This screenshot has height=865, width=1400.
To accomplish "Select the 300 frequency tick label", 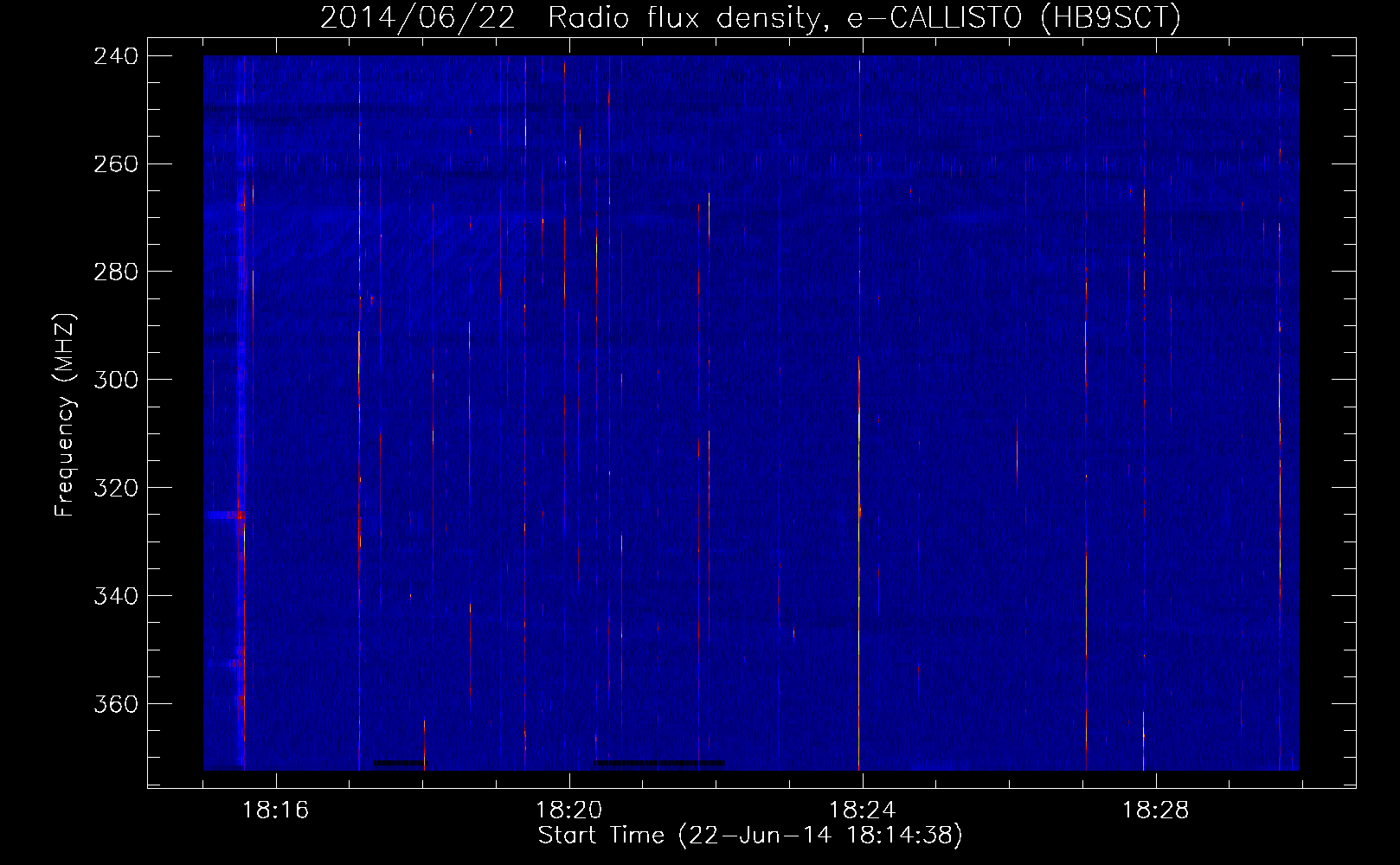I will [x=116, y=381].
